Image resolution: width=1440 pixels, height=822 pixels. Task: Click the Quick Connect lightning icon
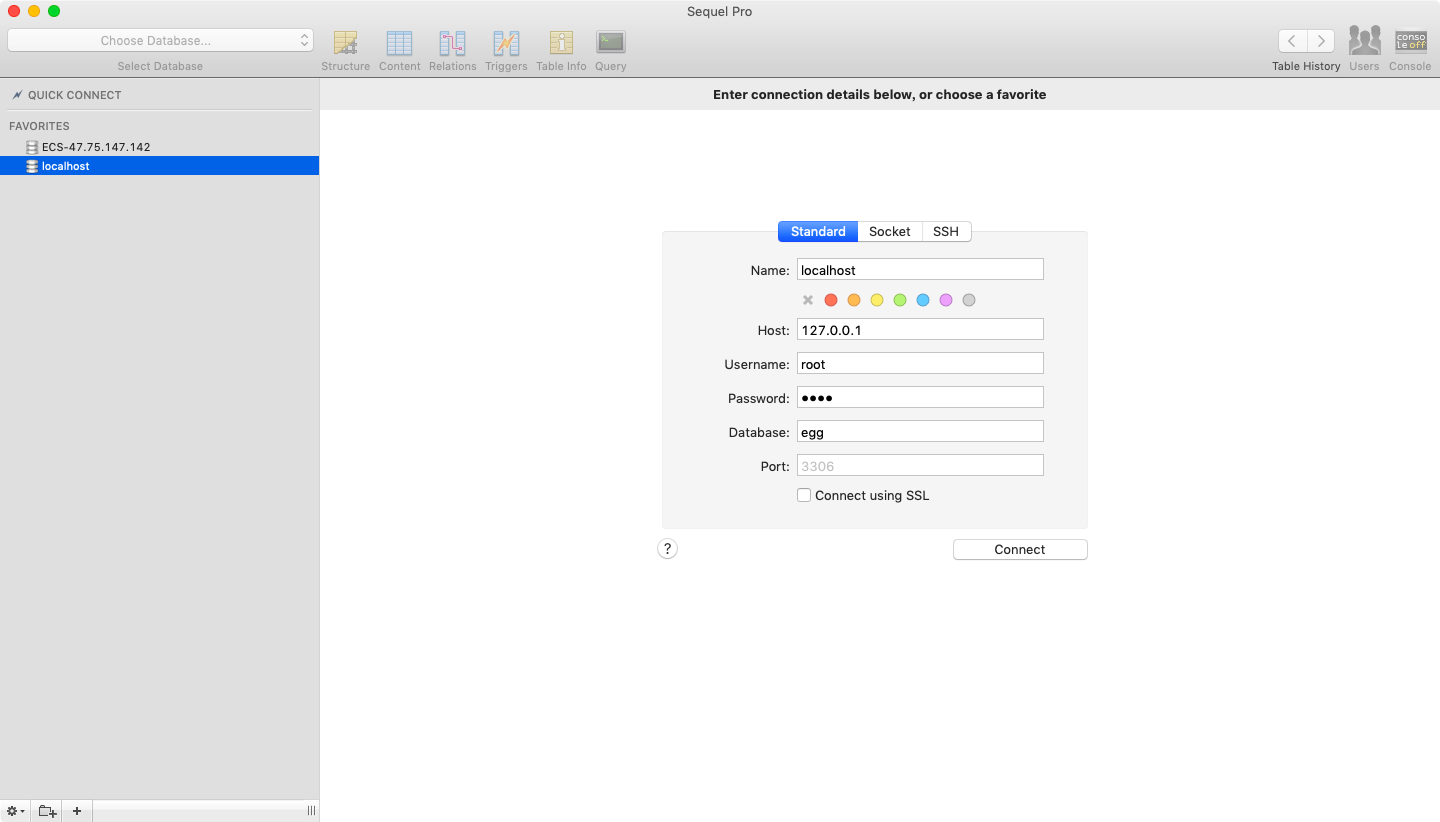(17, 95)
